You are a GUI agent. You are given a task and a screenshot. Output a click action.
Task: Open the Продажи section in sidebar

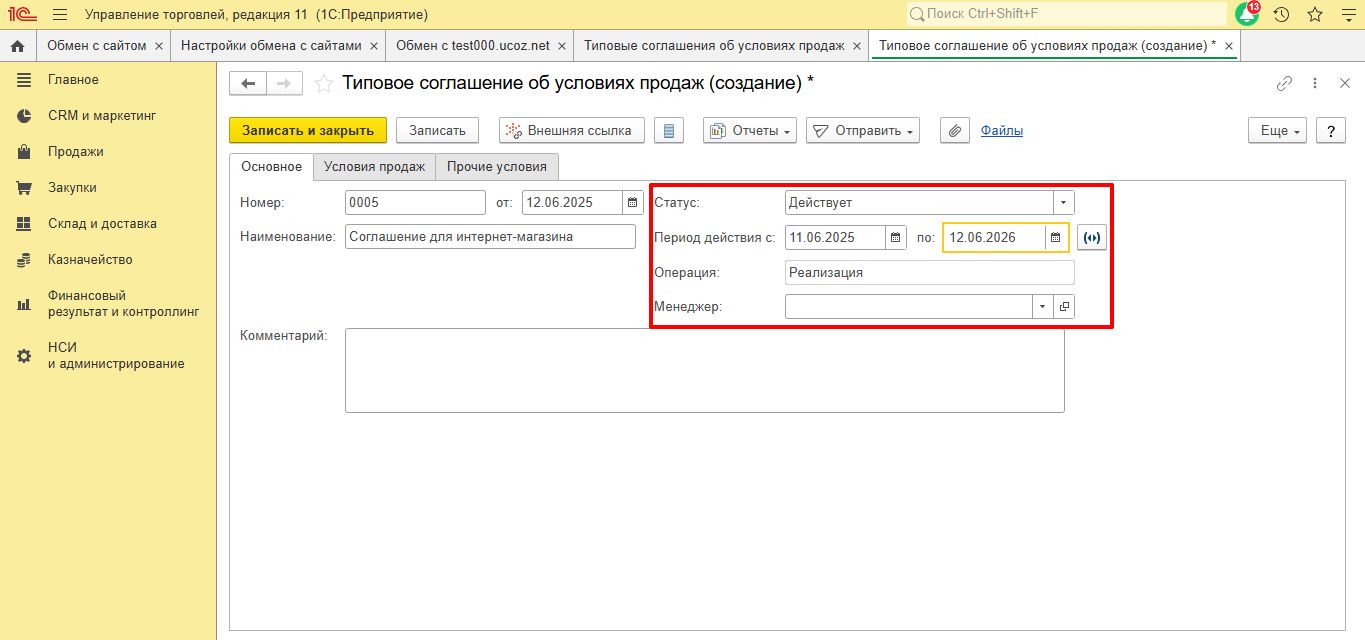tap(76, 152)
